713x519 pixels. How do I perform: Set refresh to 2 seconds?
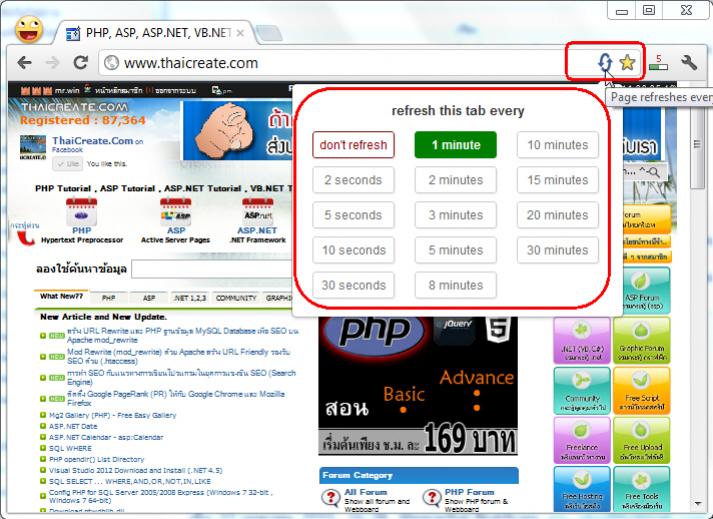click(353, 180)
